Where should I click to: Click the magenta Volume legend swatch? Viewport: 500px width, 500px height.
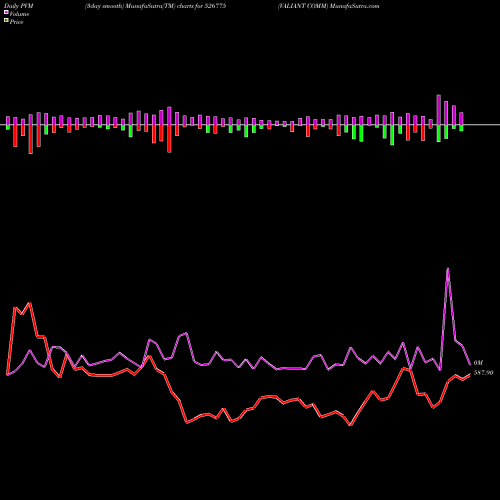tap(6, 12)
